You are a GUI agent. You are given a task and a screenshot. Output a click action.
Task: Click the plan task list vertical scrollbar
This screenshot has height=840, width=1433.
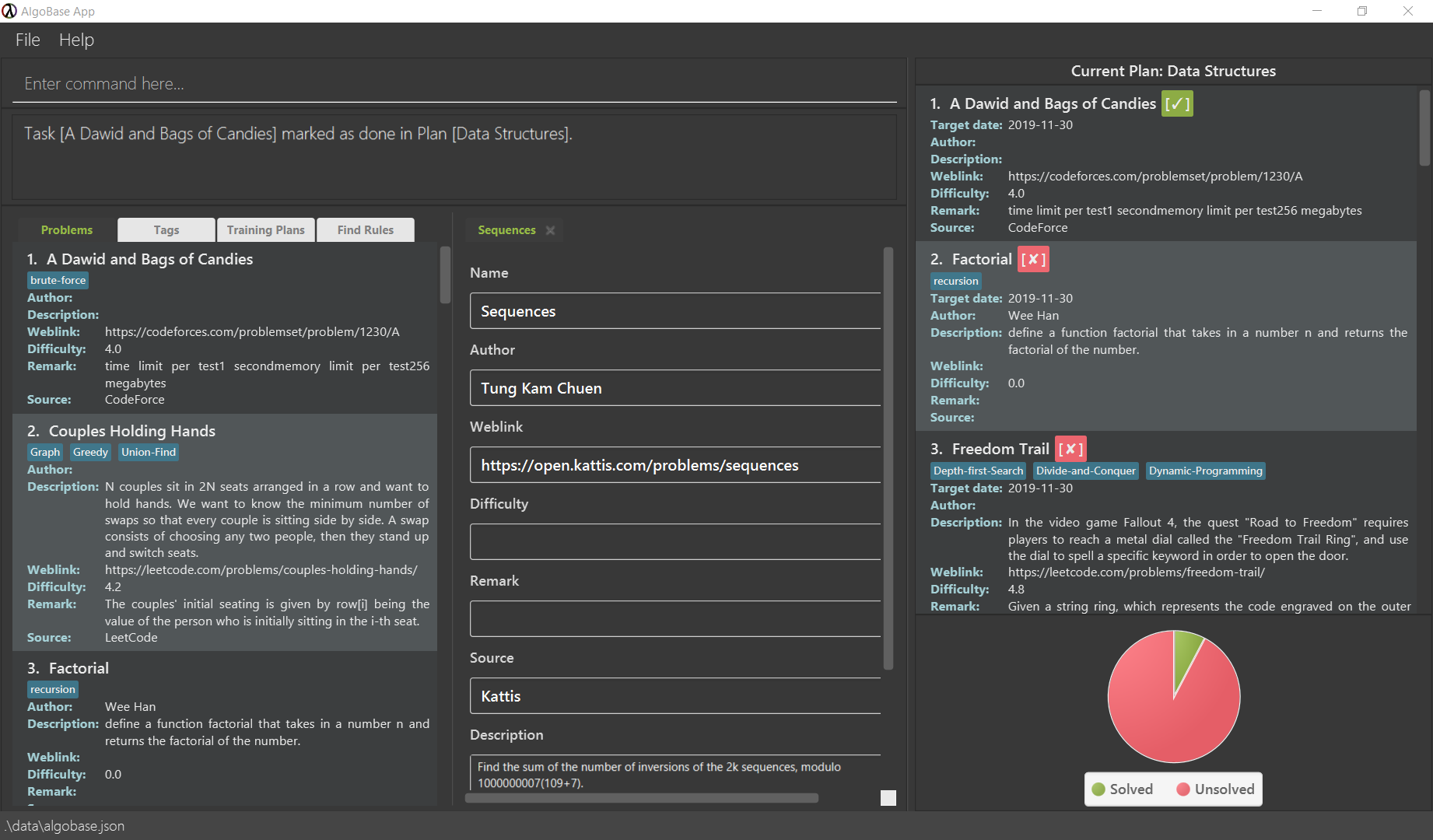1424,128
